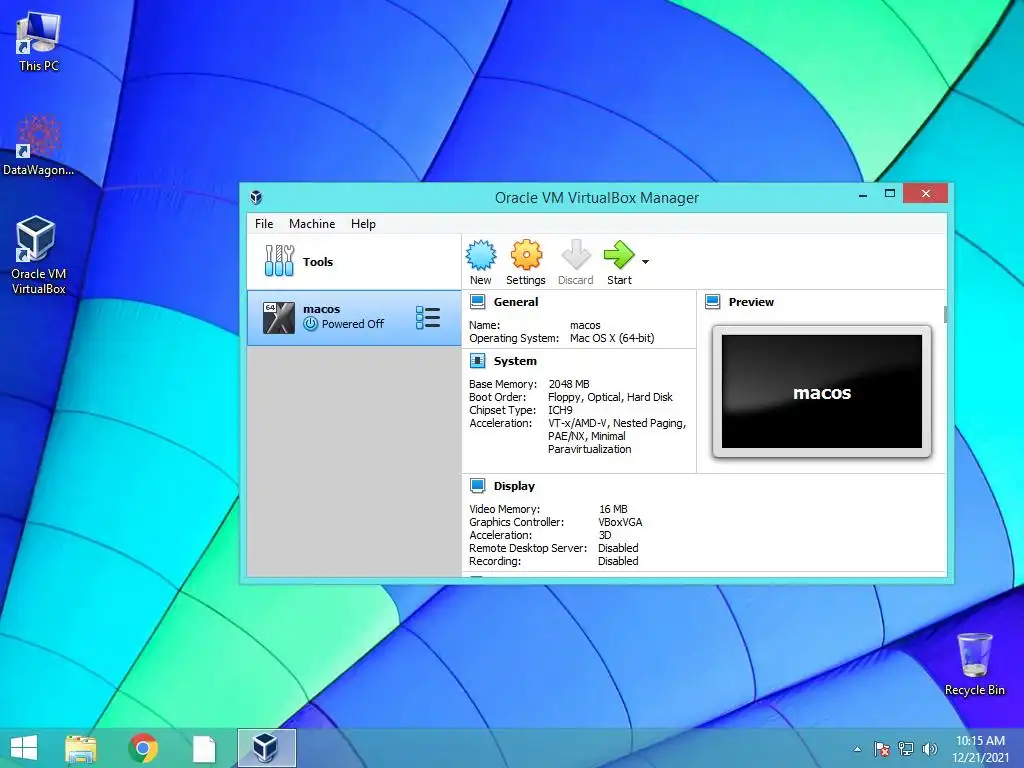Click the VBoxVGA graphics controller value
1024x768 pixels.
(620, 522)
